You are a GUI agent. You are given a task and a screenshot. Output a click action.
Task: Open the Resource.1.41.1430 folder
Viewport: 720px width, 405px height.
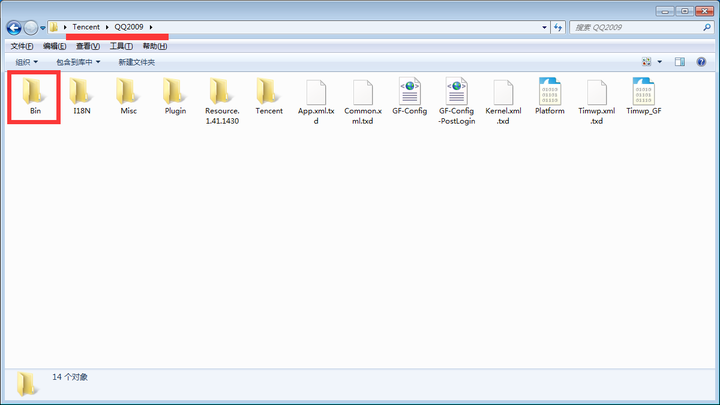pos(222,101)
